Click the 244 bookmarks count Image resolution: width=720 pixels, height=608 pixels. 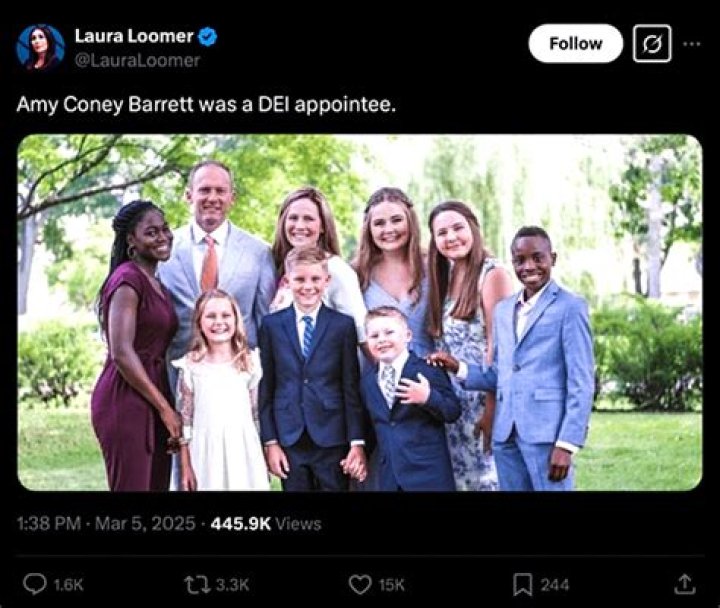tap(555, 585)
